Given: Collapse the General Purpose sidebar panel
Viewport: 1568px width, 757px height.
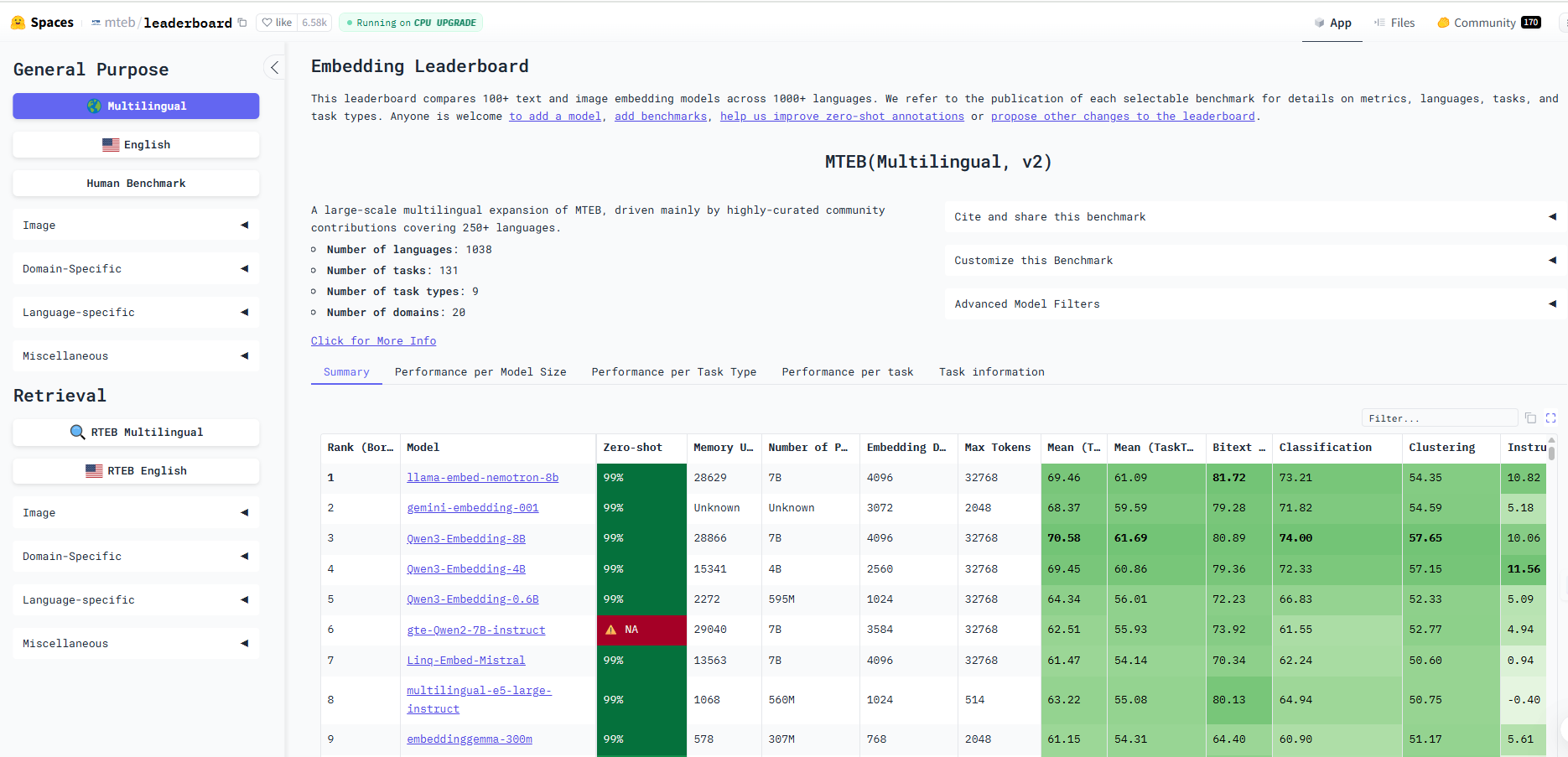Looking at the screenshot, I should pos(273,66).
